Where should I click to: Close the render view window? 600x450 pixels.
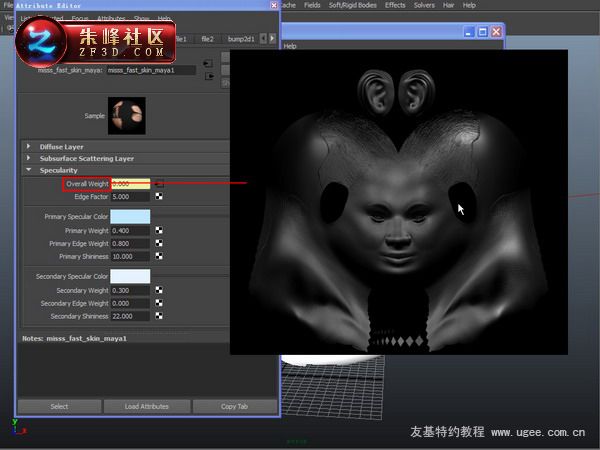496,32
